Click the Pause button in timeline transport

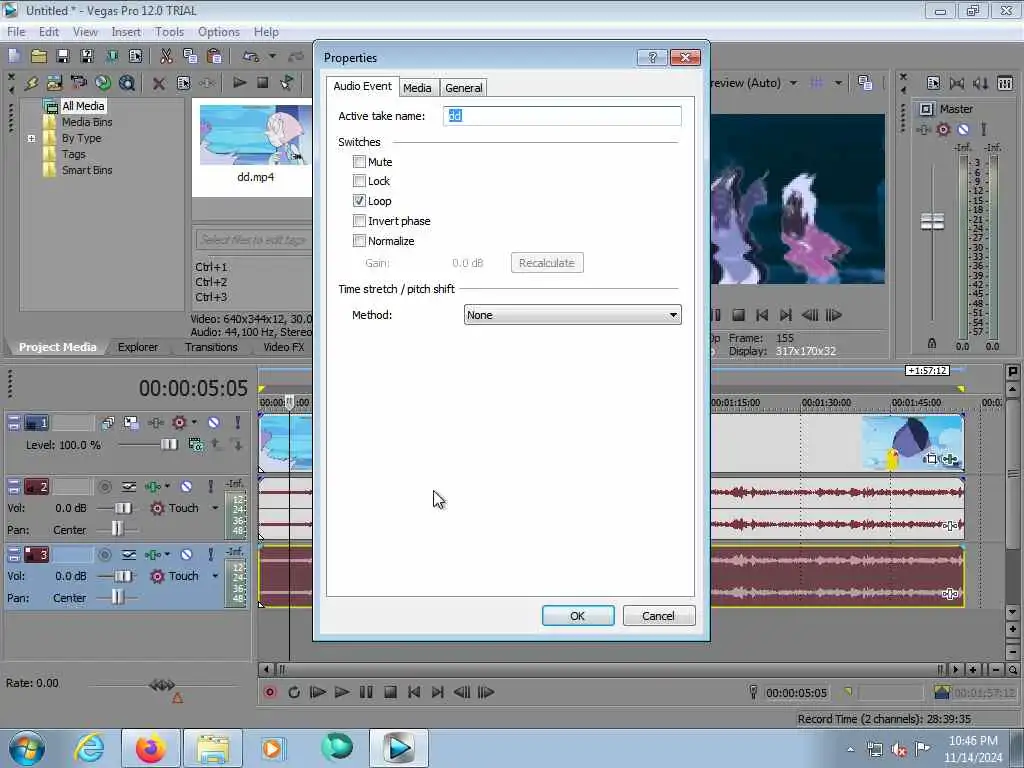pyautogui.click(x=366, y=692)
